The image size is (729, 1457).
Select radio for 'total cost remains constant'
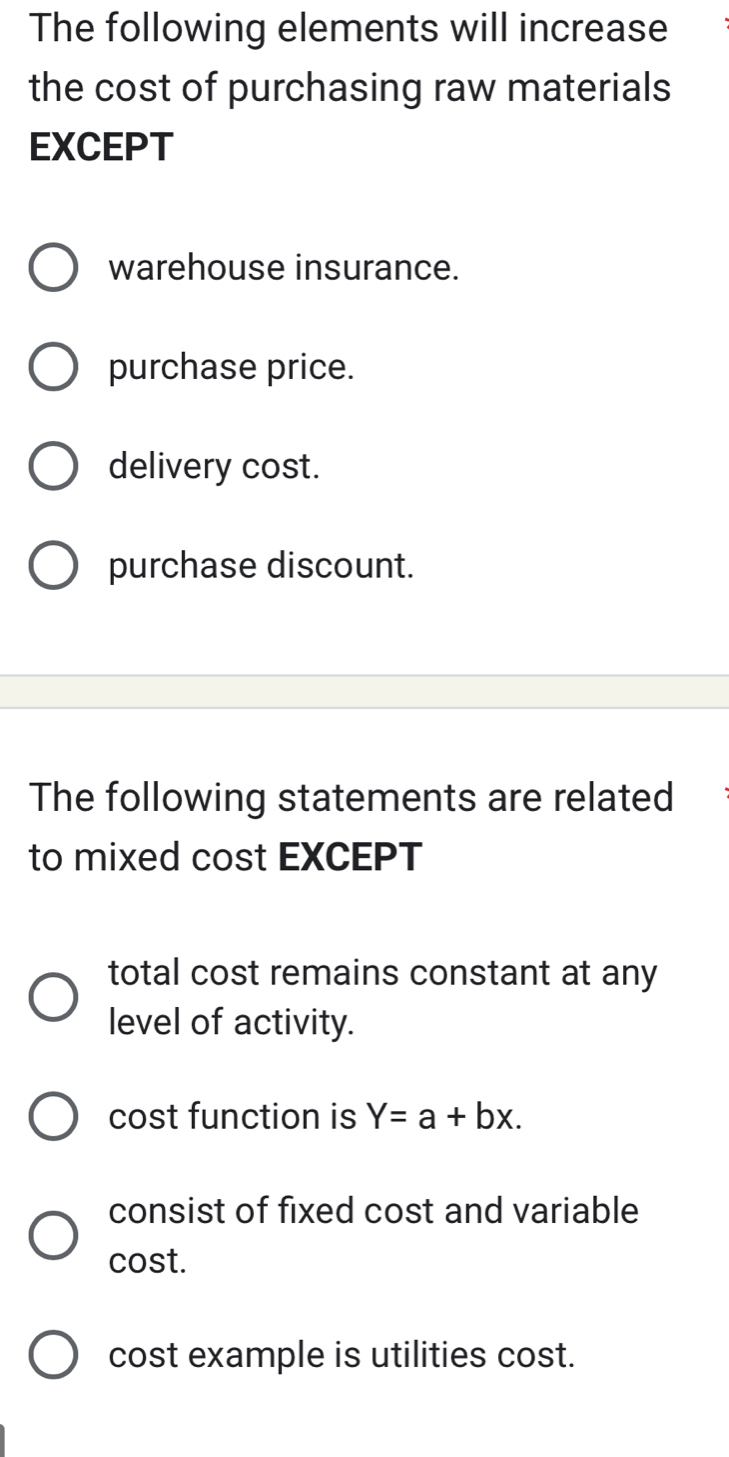pos(53,997)
